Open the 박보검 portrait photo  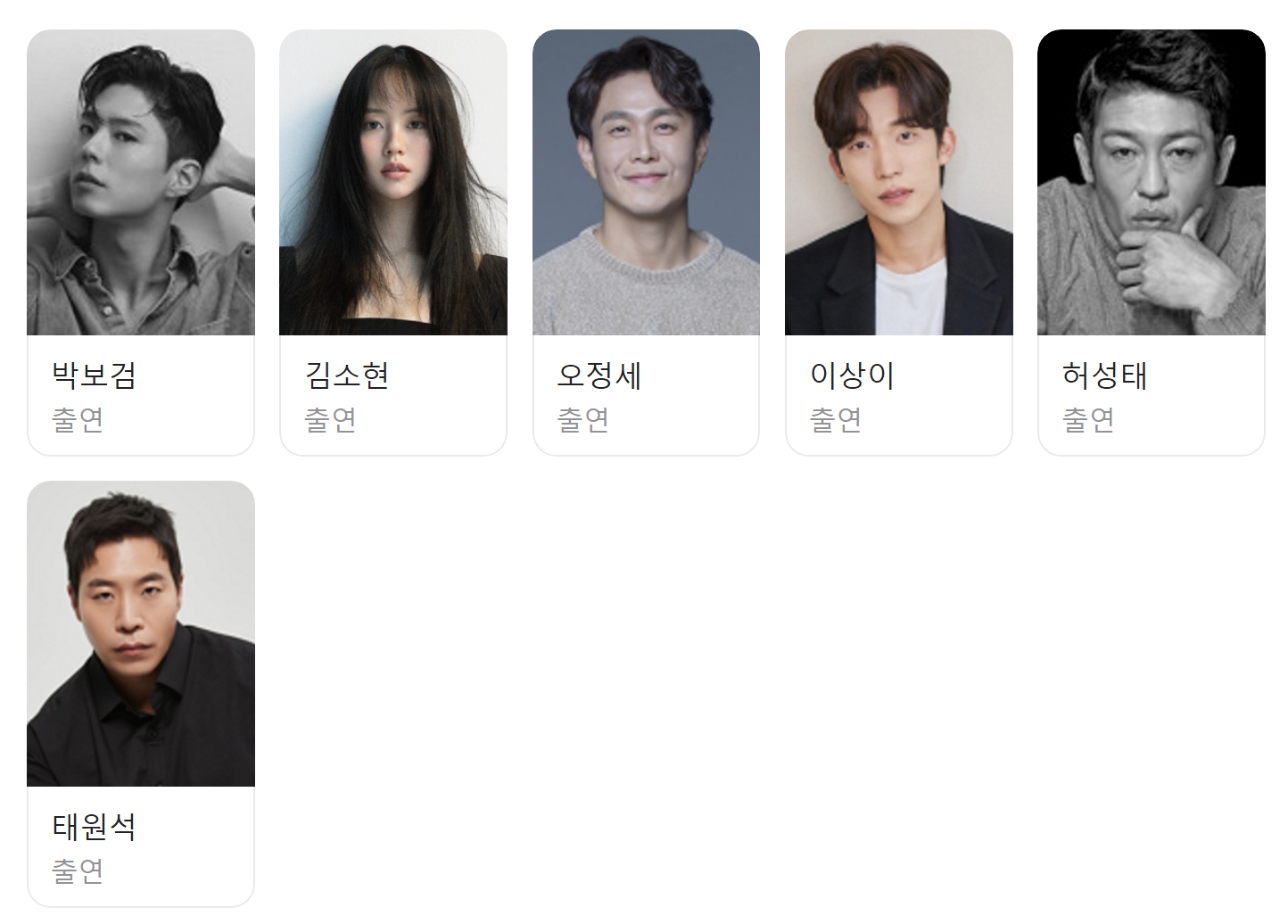pyautogui.click(x=141, y=183)
